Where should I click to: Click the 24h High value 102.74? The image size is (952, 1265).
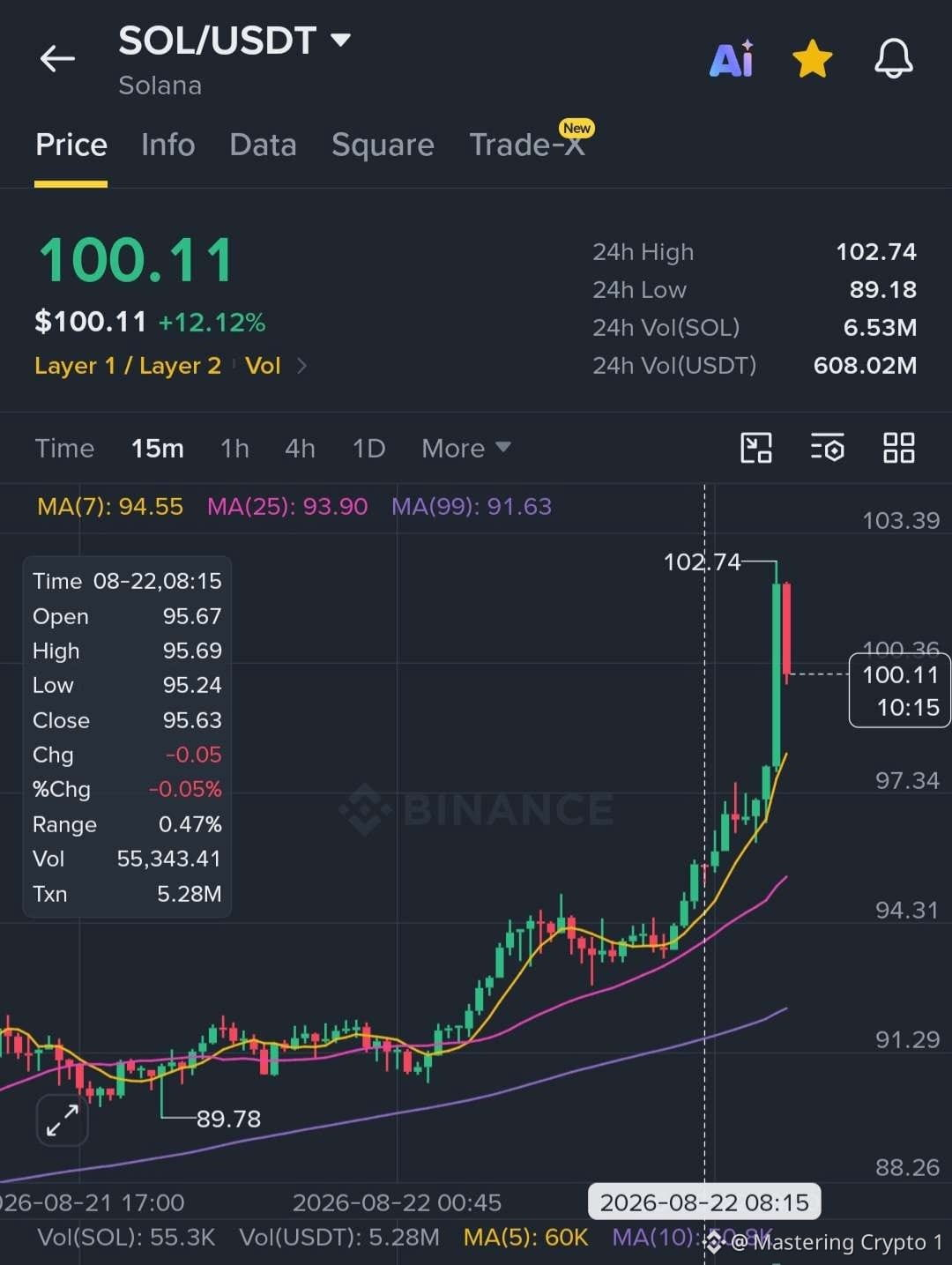click(876, 252)
